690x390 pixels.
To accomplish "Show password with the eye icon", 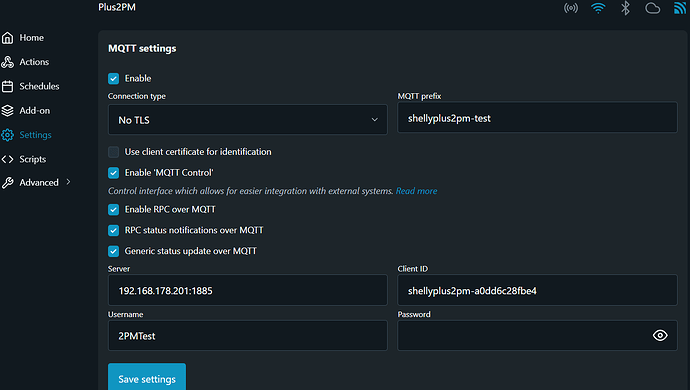I will pos(660,335).
